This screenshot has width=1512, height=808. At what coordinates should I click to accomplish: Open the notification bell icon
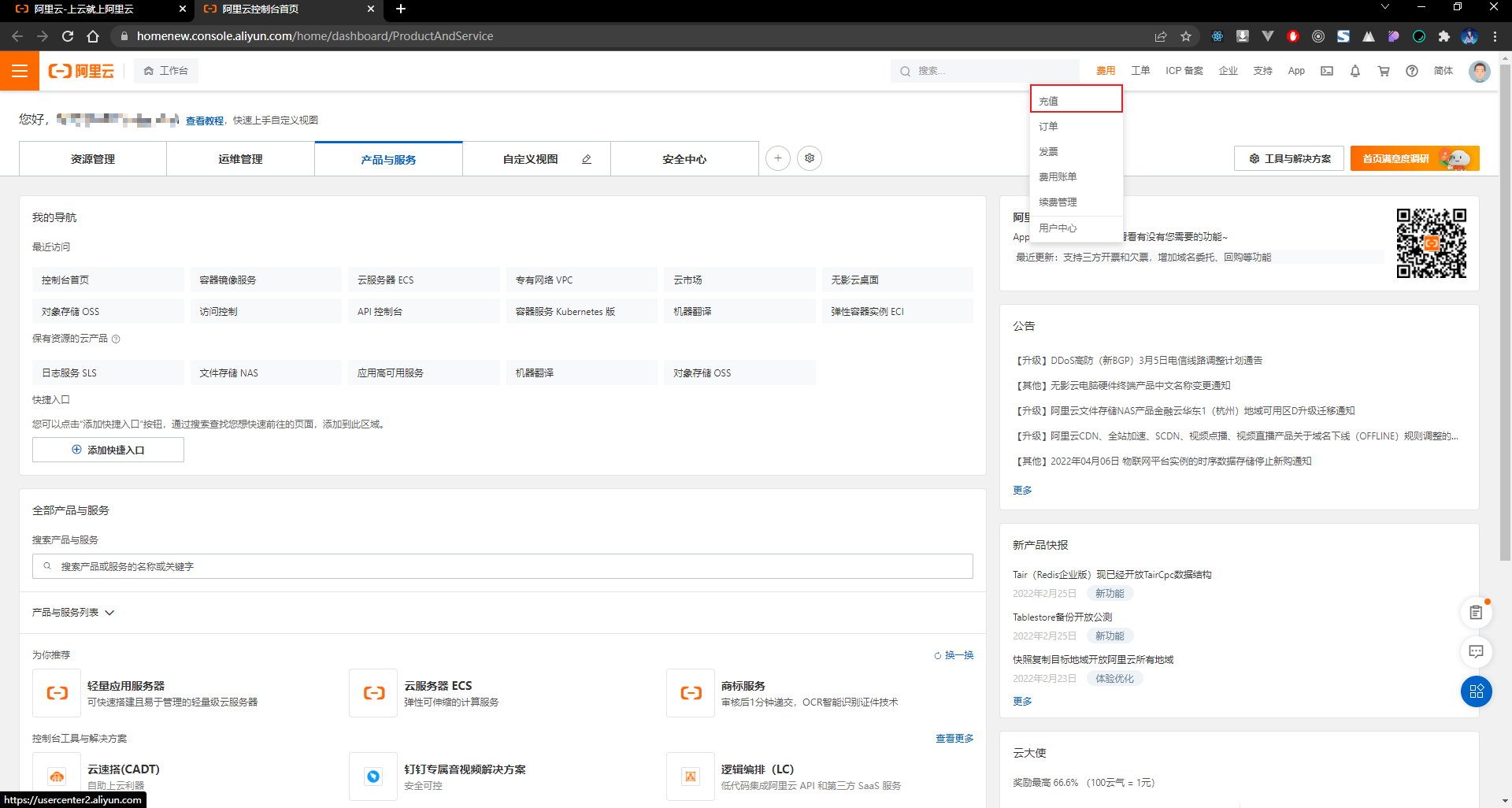1355,71
